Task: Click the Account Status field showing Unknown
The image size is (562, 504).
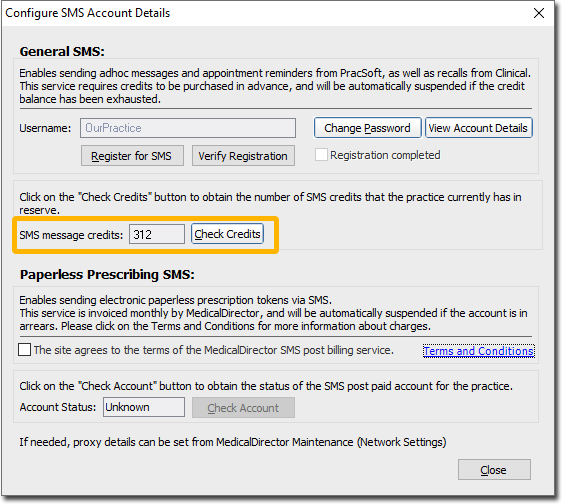Action: point(144,407)
